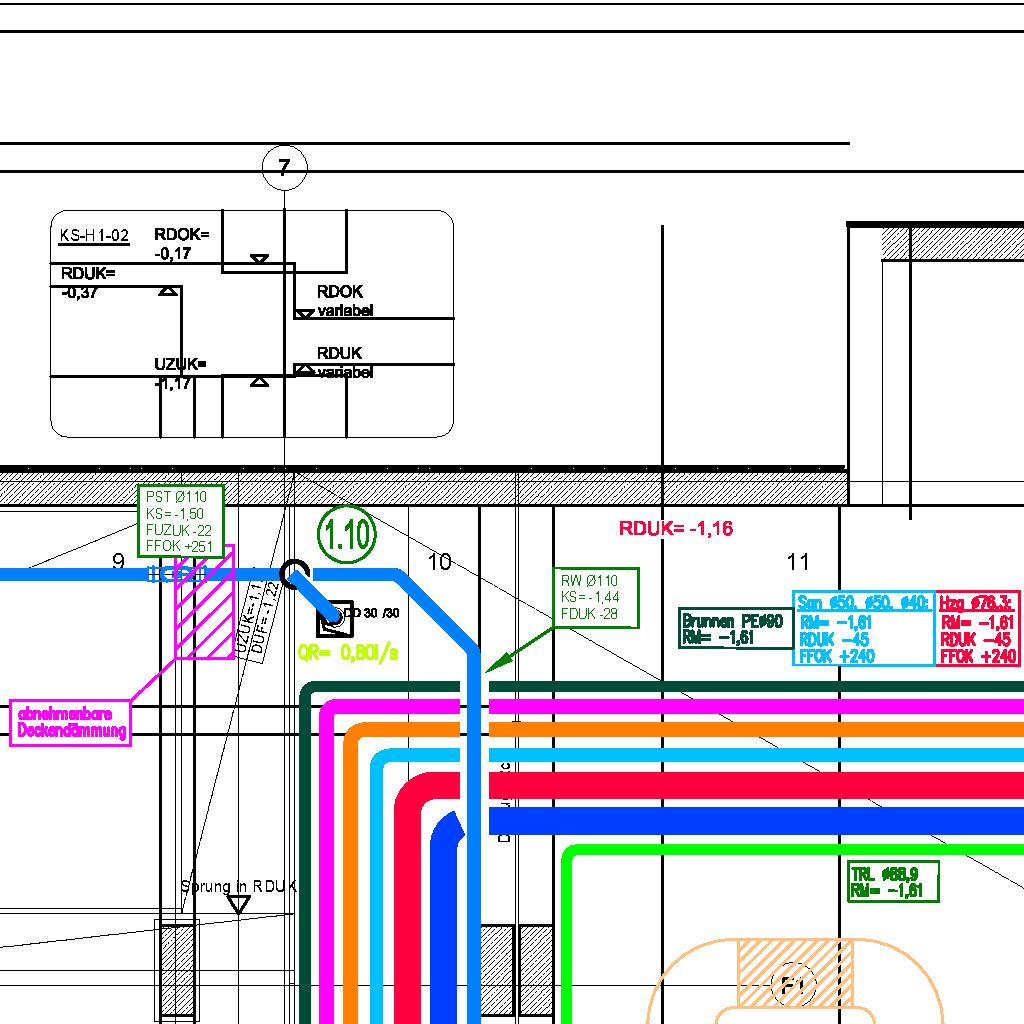Select the magenta abnehmbare Deckendämmung label
This screenshot has width=1024, height=1024.
coord(72,722)
